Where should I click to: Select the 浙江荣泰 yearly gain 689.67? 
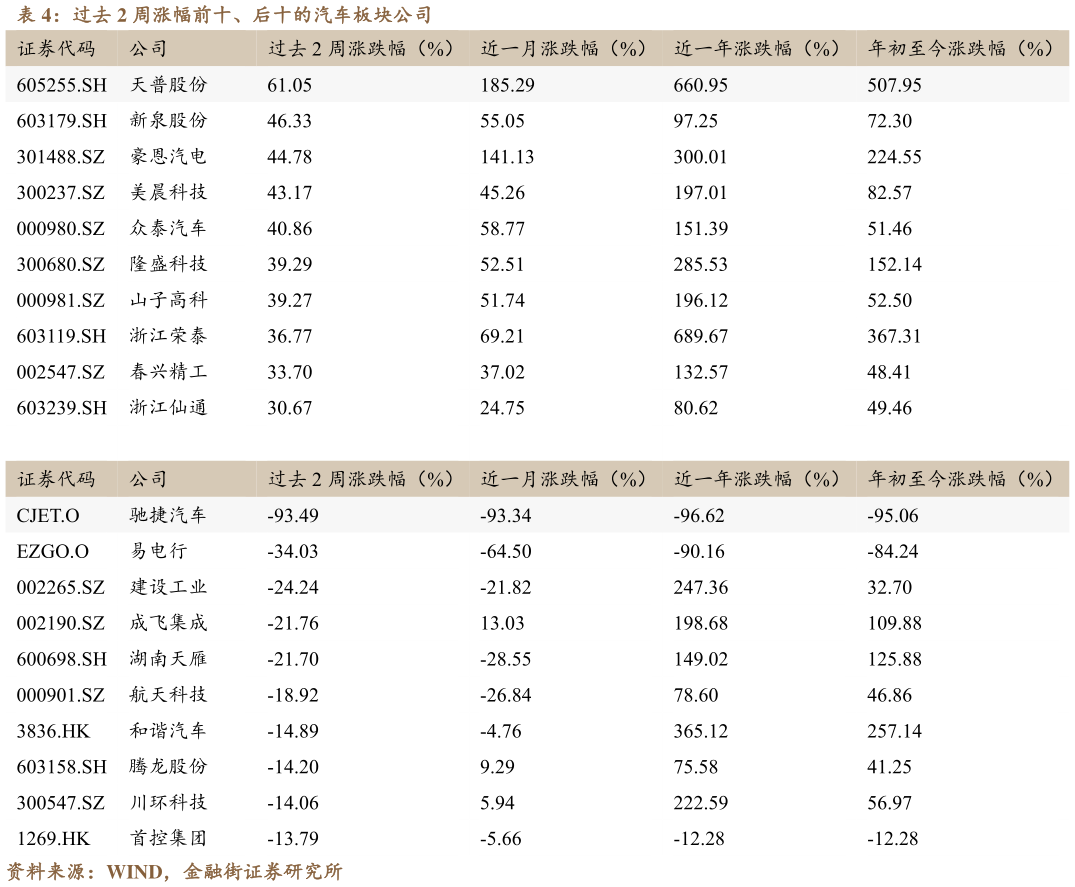click(x=701, y=336)
